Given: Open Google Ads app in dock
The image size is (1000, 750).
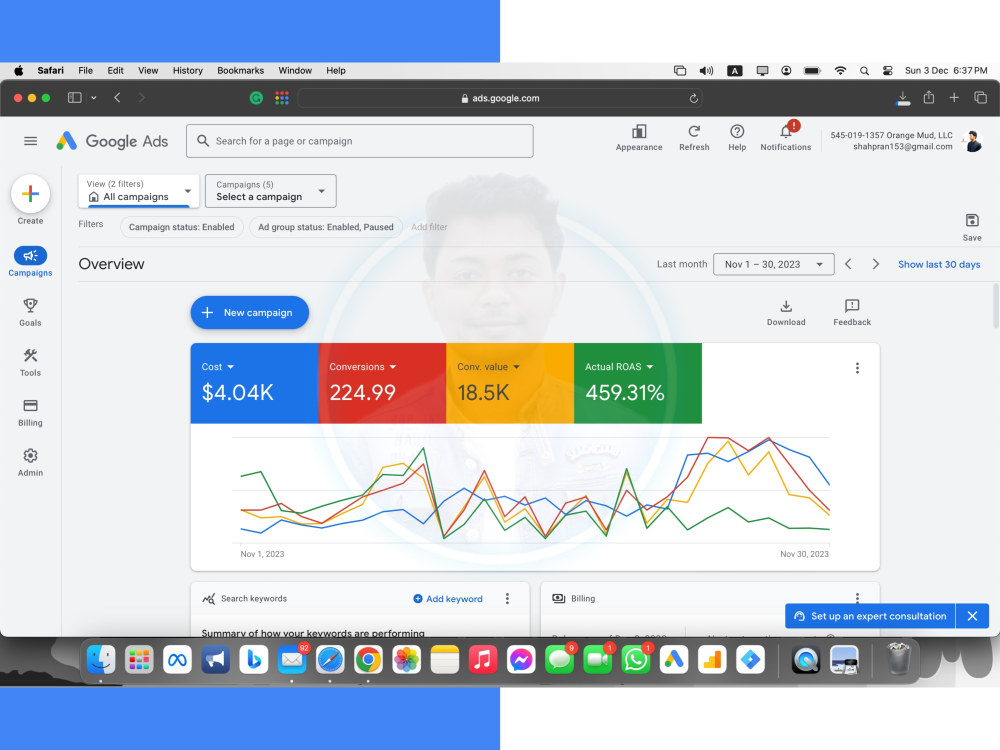Looking at the screenshot, I should coord(673,659).
